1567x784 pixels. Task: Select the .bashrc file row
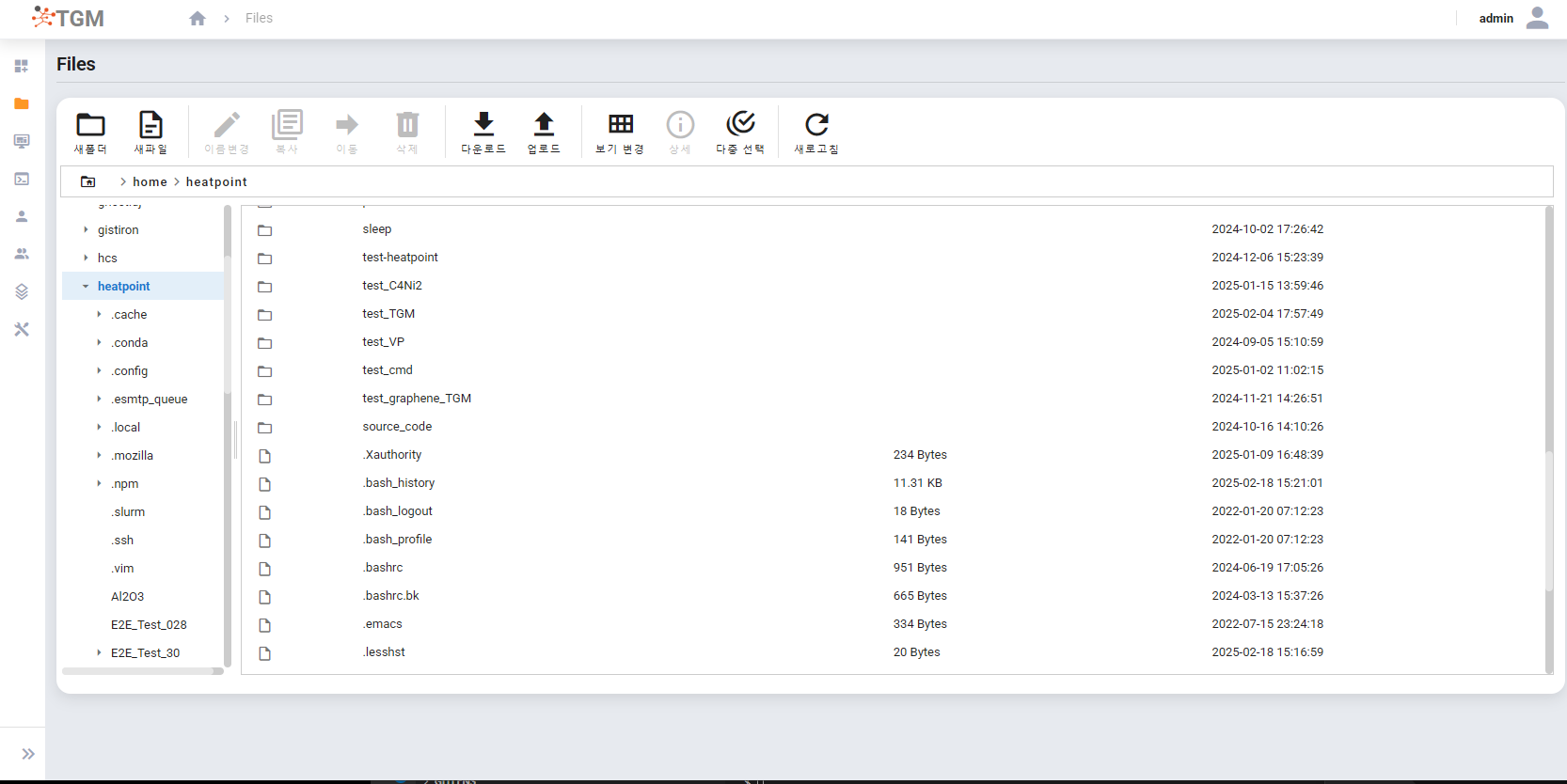click(x=383, y=568)
